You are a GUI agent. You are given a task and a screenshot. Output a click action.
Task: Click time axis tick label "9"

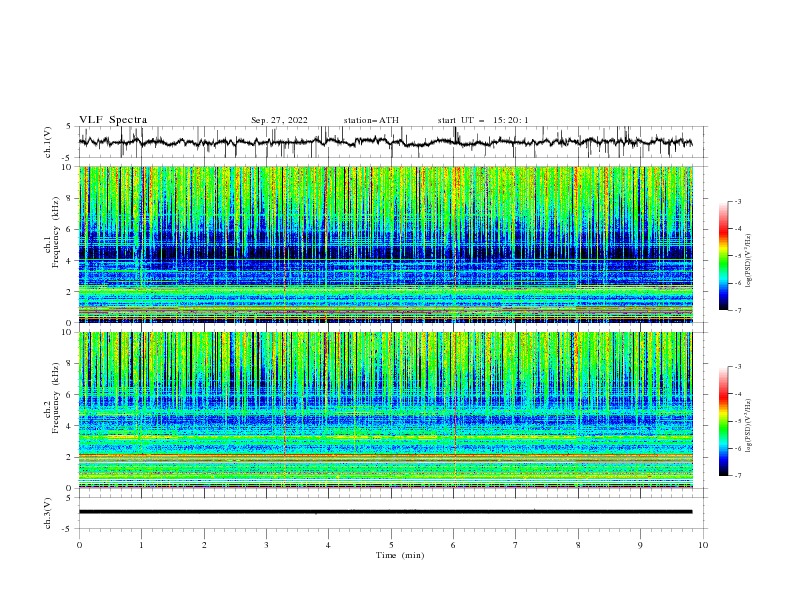[x=640, y=545]
